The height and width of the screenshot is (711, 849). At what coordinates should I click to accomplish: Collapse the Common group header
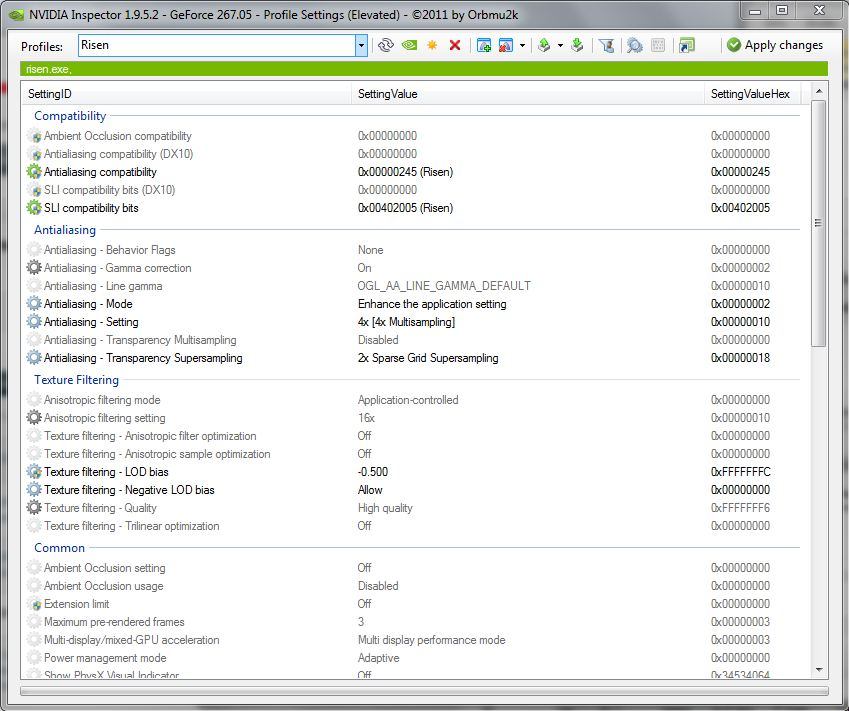[x=60, y=548]
